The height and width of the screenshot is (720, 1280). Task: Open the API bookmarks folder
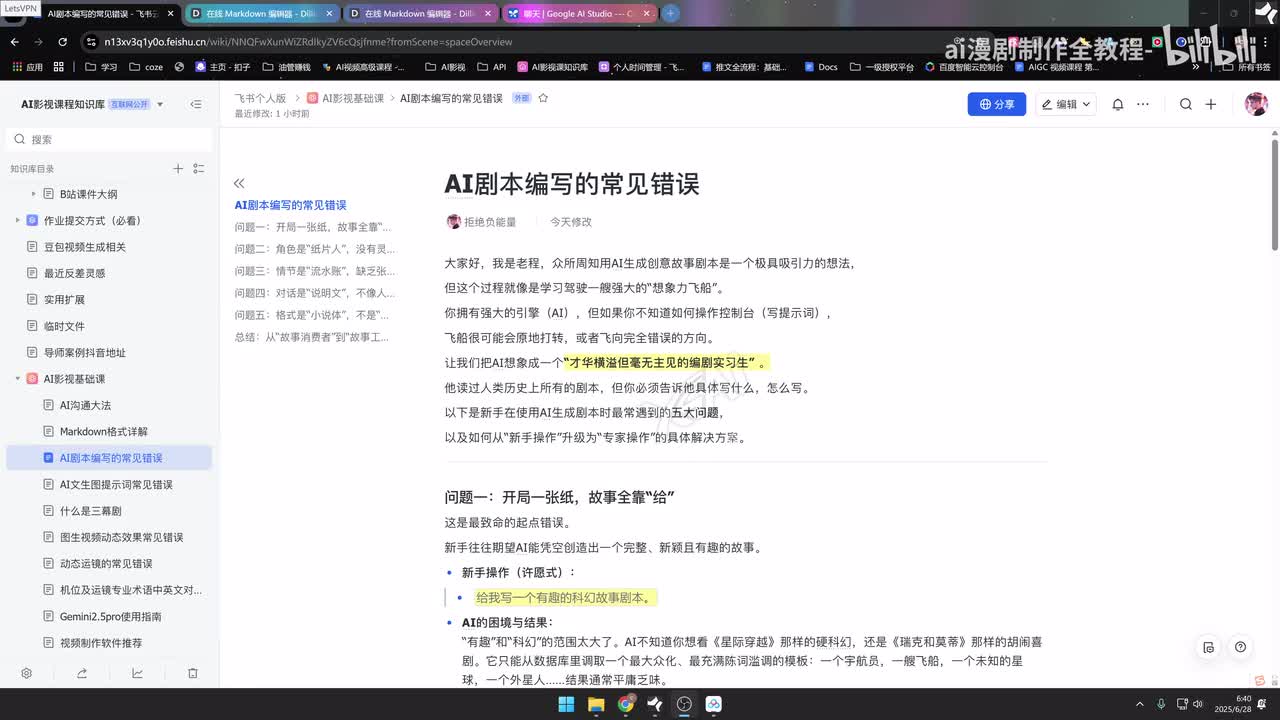point(491,67)
